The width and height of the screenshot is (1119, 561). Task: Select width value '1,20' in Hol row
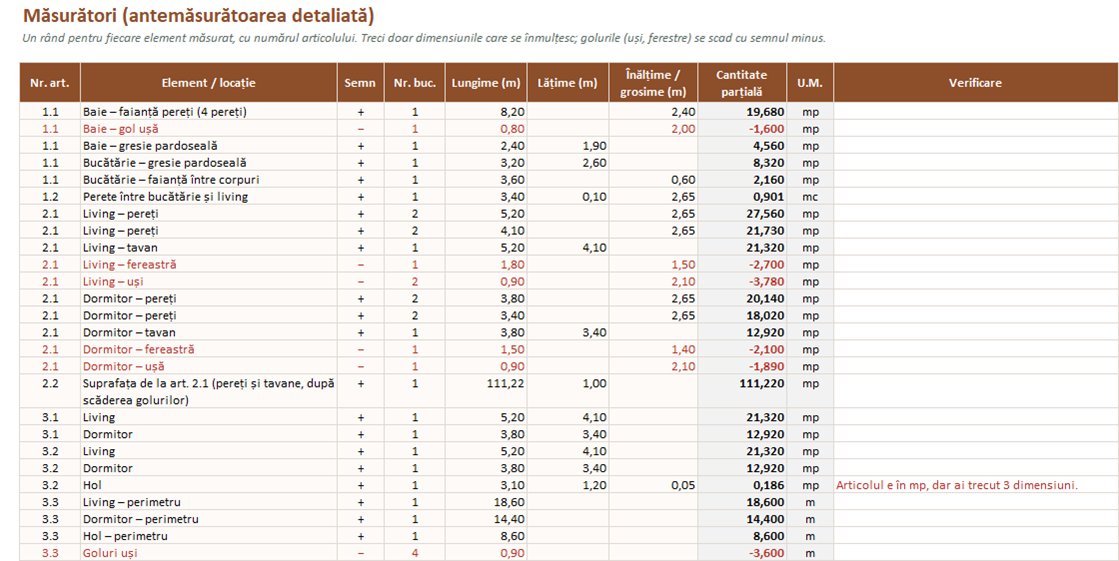pyautogui.click(x=568, y=485)
